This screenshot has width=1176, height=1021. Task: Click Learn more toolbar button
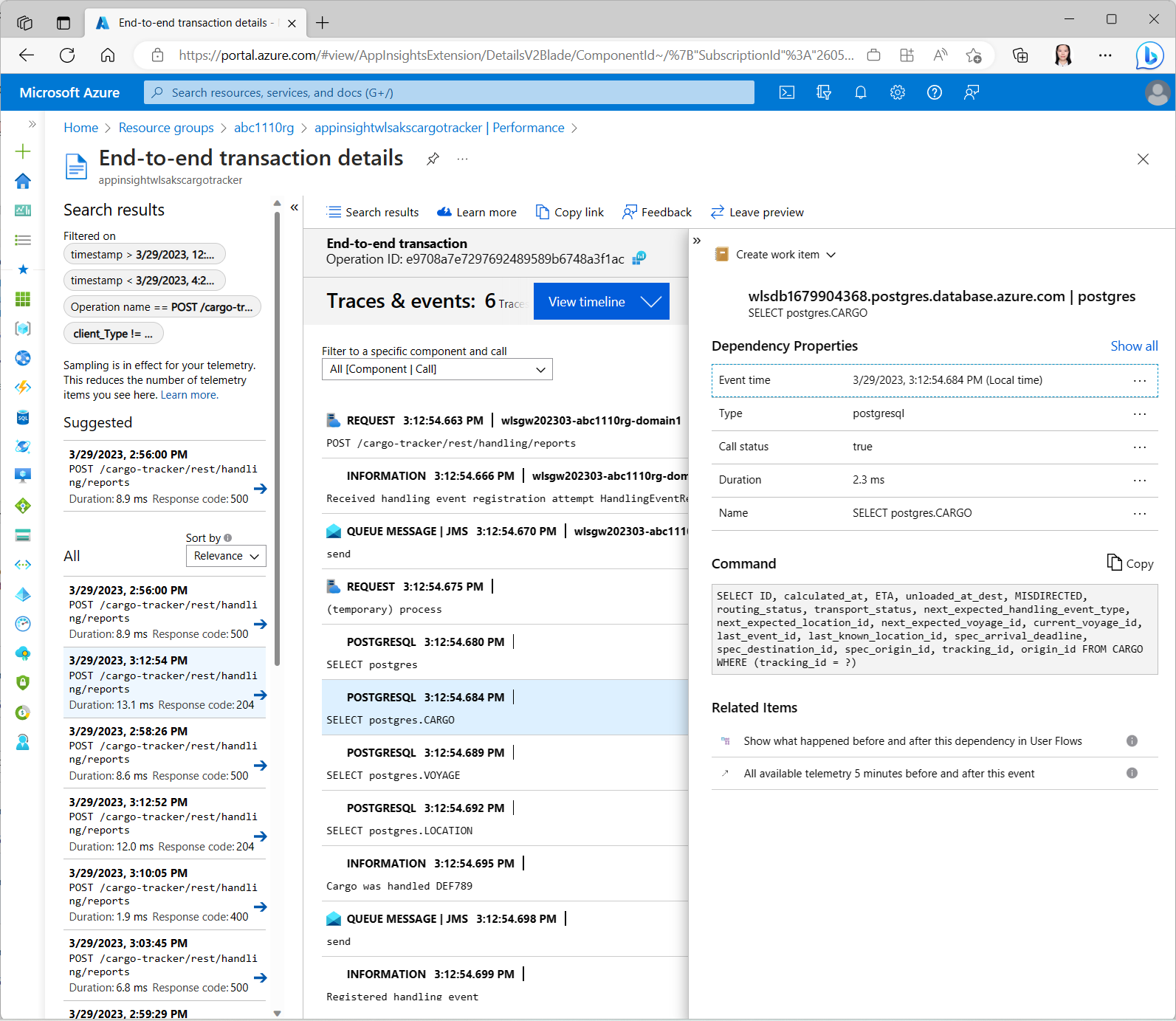(x=477, y=213)
